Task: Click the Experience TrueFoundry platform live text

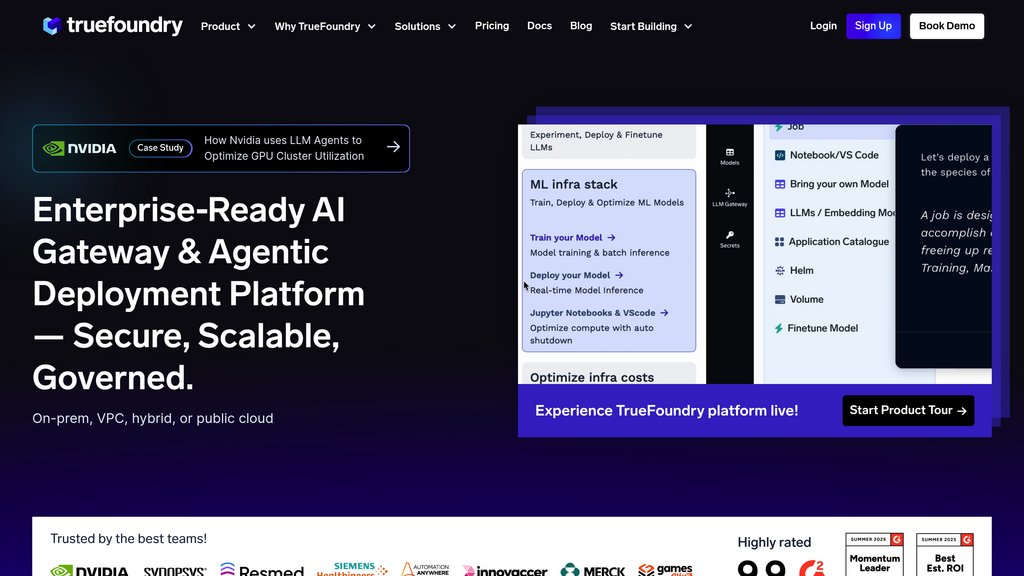Action: [x=666, y=411]
